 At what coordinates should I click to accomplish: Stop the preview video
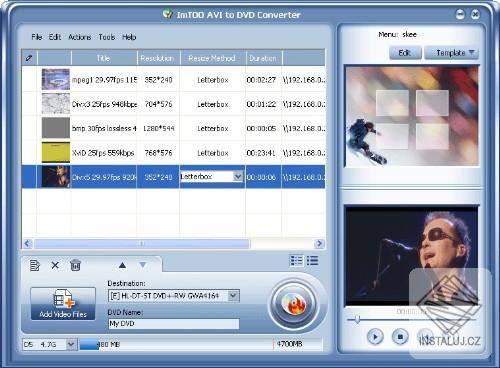point(400,337)
